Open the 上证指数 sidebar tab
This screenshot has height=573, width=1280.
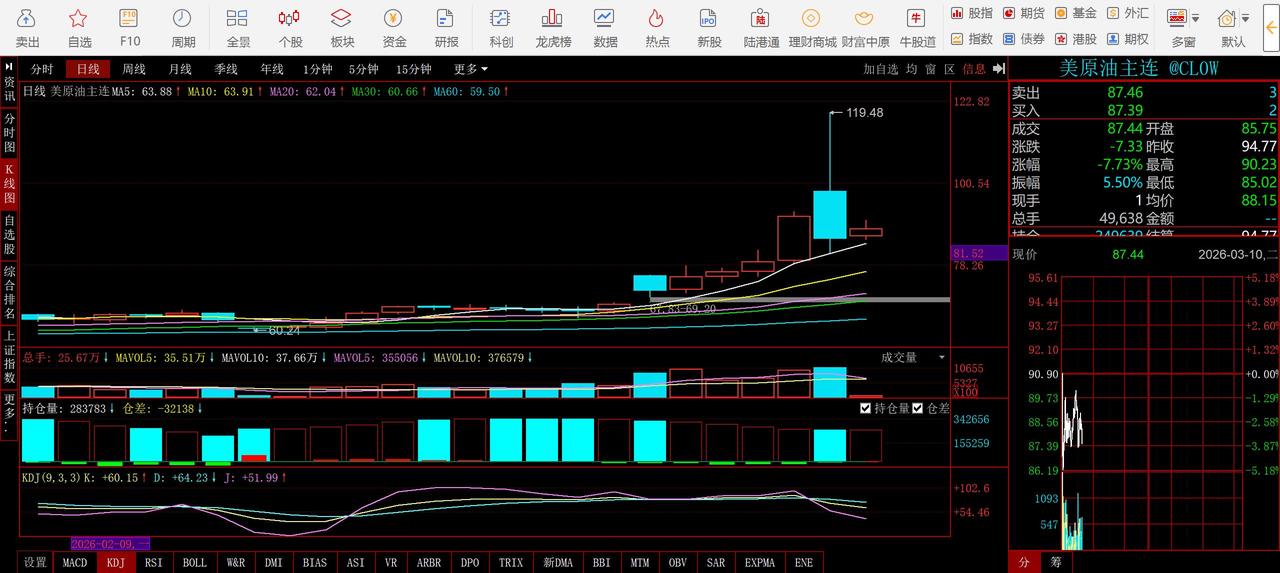[9, 357]
